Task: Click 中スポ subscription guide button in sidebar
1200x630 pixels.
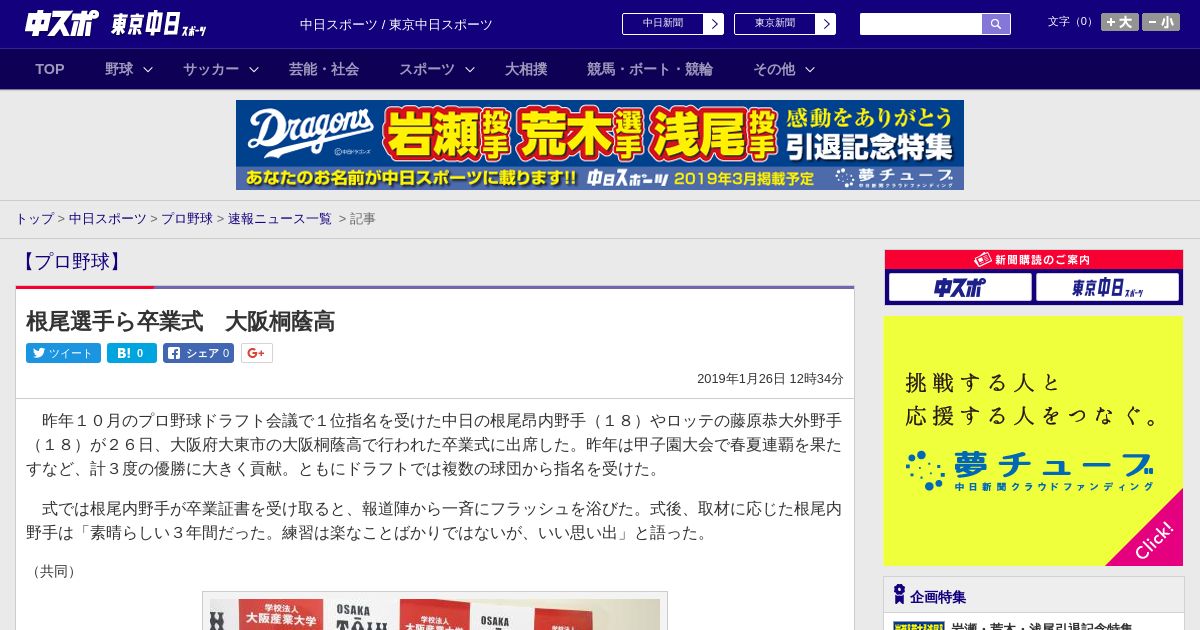Action: [x=960, y=288]
